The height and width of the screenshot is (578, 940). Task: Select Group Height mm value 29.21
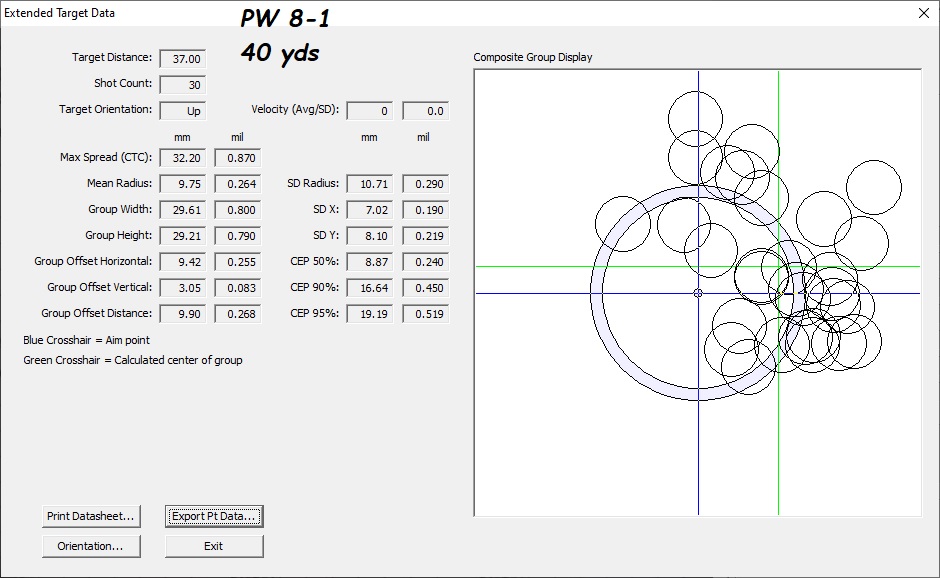(x=183, y=236)
